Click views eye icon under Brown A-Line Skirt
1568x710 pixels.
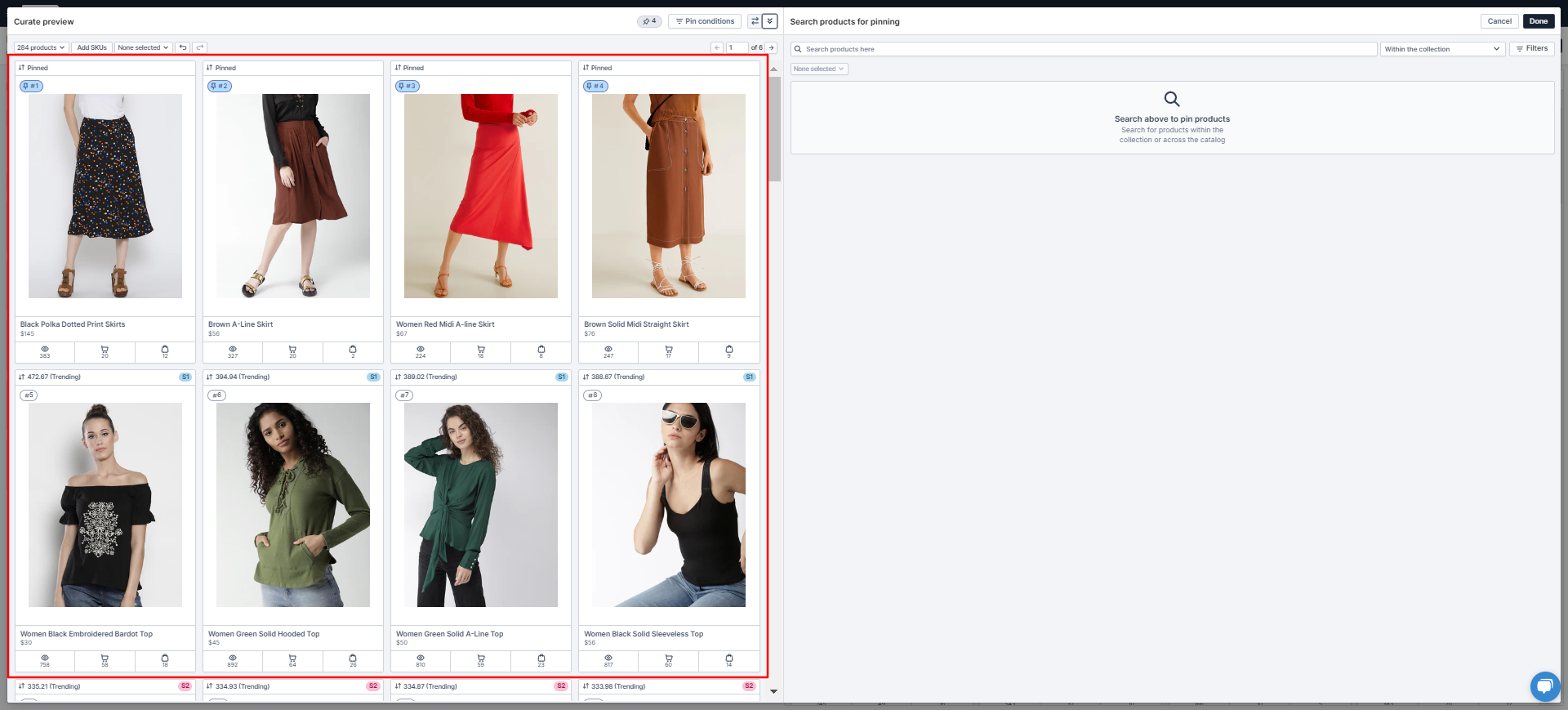click(233, 349)
